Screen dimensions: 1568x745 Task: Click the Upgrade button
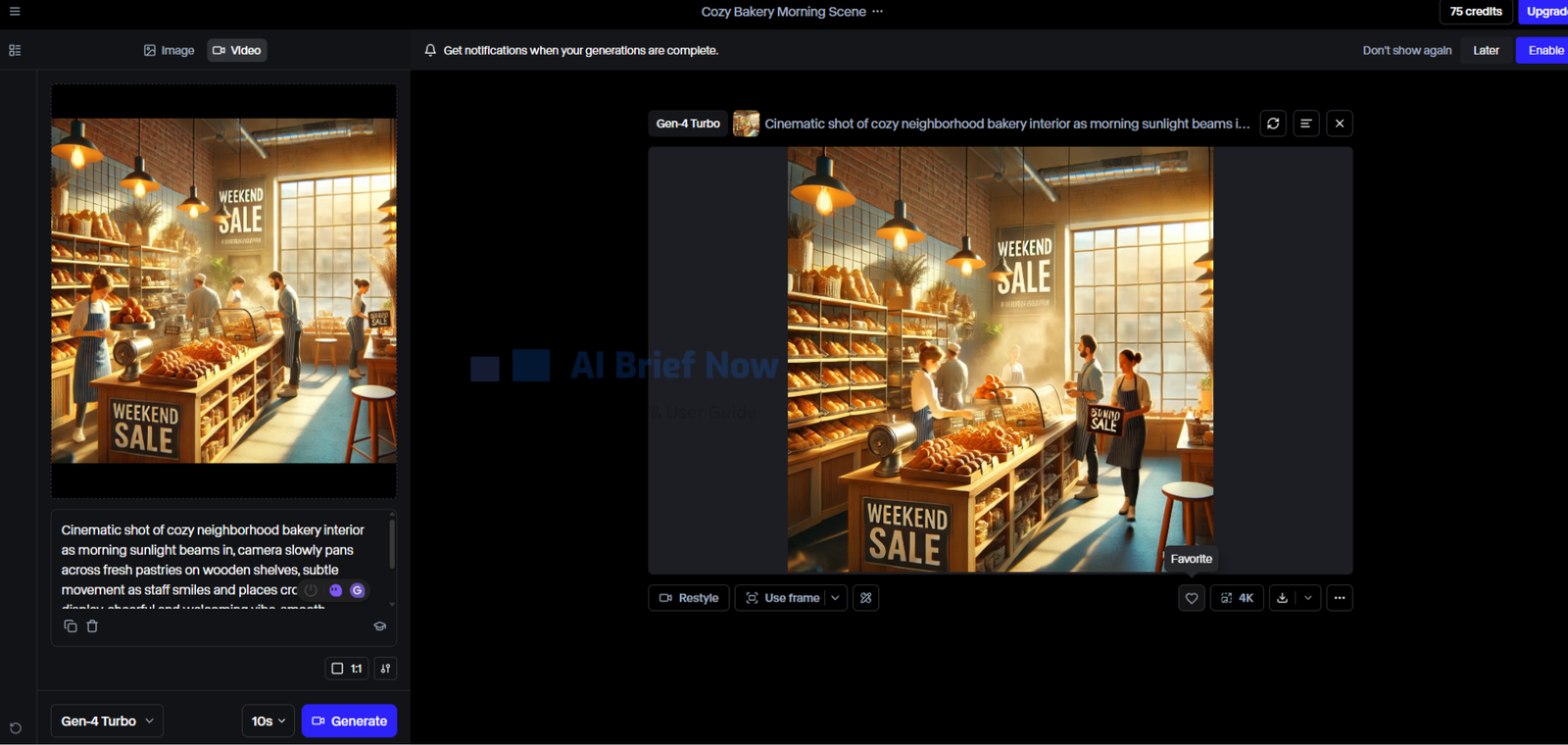[x=1544, y=12]
